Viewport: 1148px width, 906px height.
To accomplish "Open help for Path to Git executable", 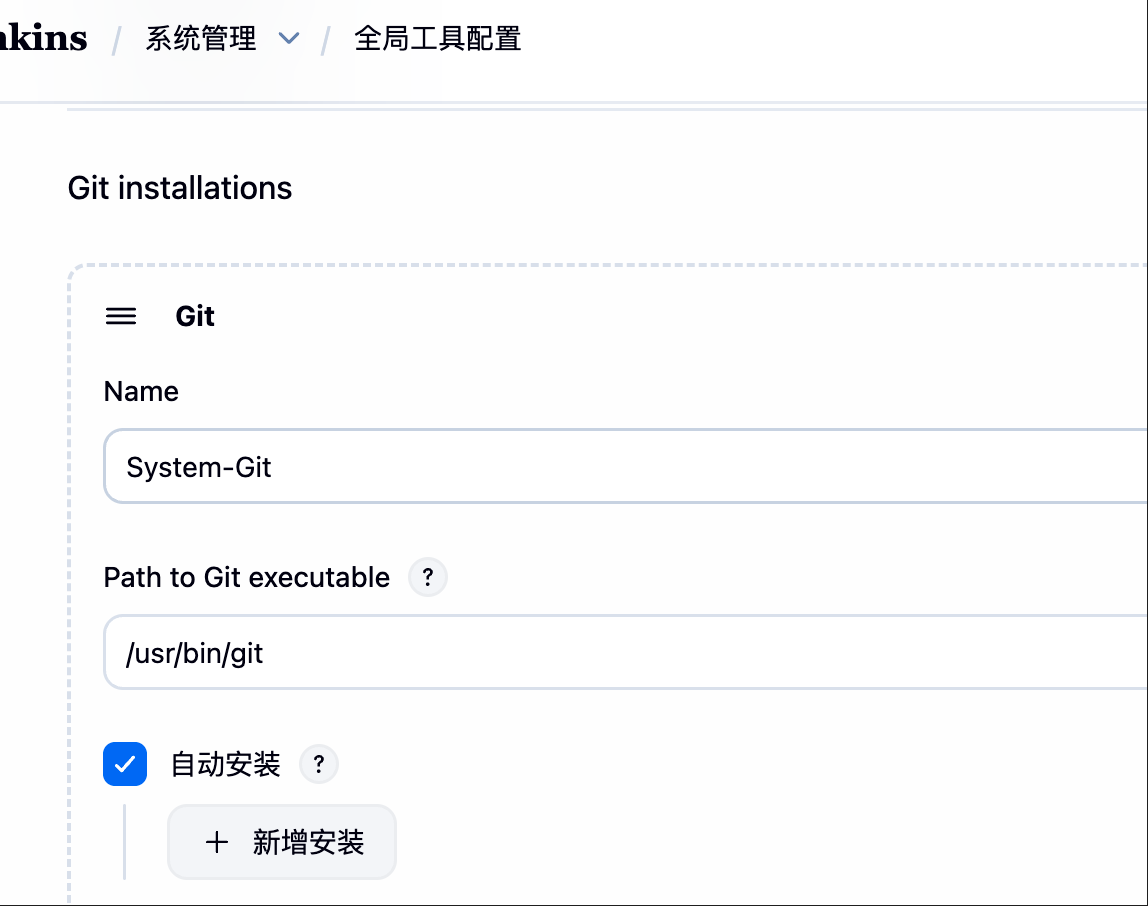I will tap(428, 577).
